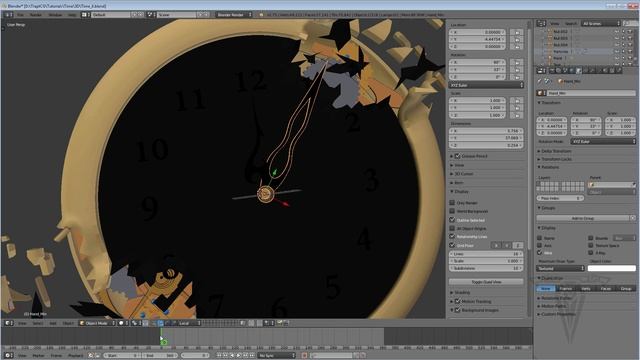Image resolution: width=640 pixels, height=360 pixels.
Task: Click the timeline editor type icon
Action: [x=9, y=356]
